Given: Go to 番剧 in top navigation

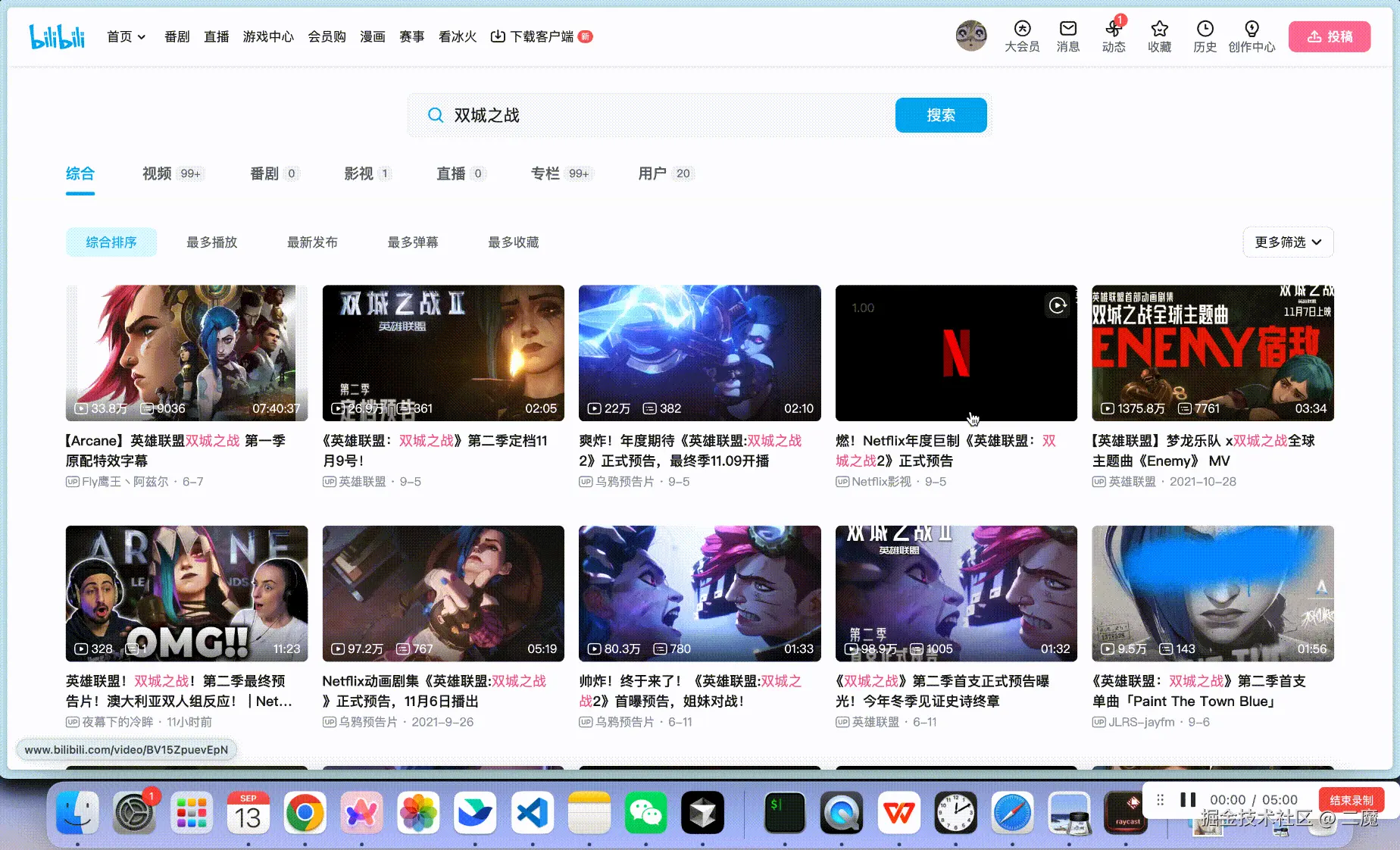Looking at the screenshot, I should point(177,36).
